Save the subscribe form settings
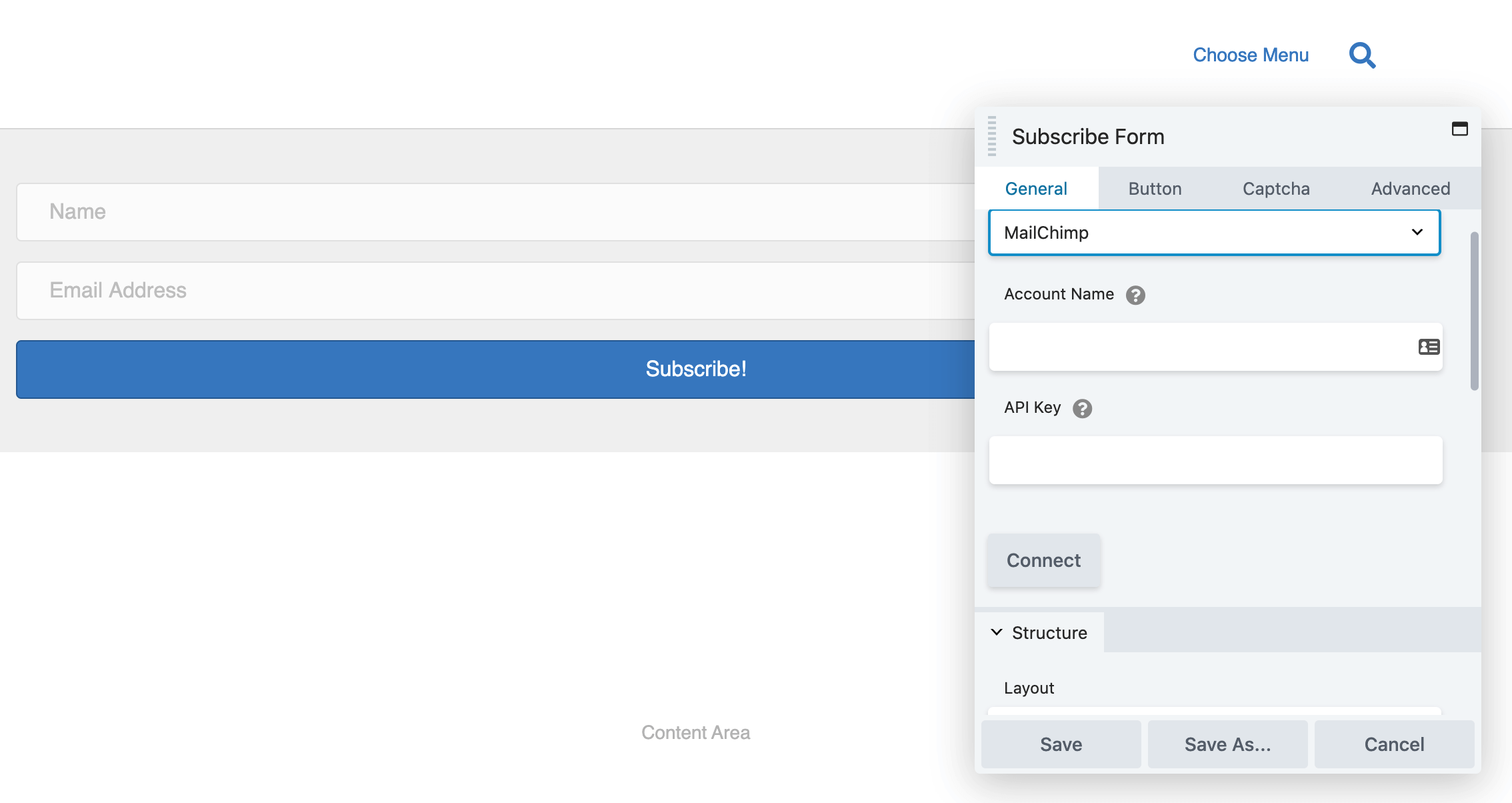This screenshot has width=1512, height=803. point(1060,744)
